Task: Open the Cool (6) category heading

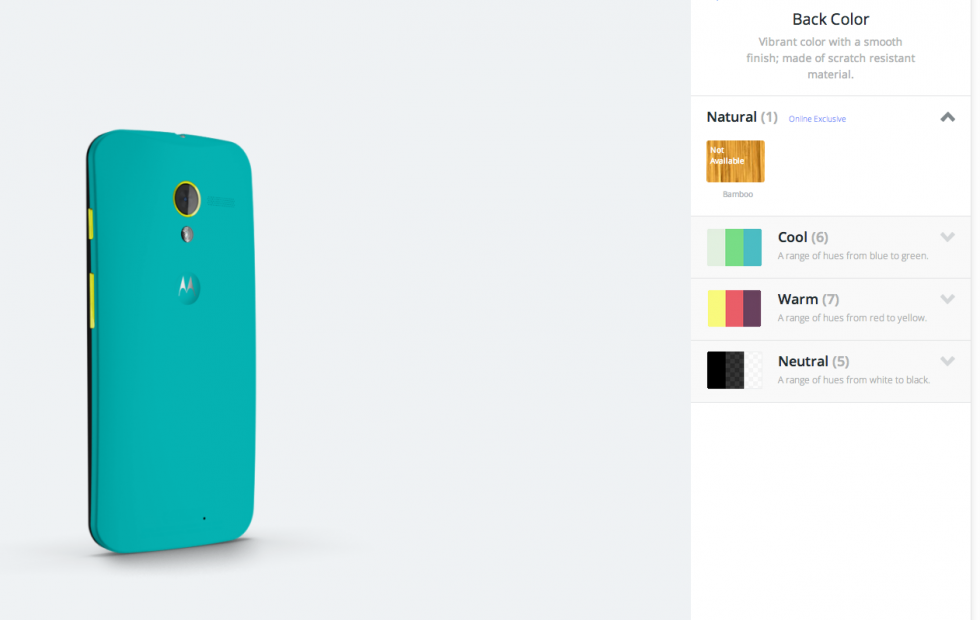Action: [x=803, y=238]
